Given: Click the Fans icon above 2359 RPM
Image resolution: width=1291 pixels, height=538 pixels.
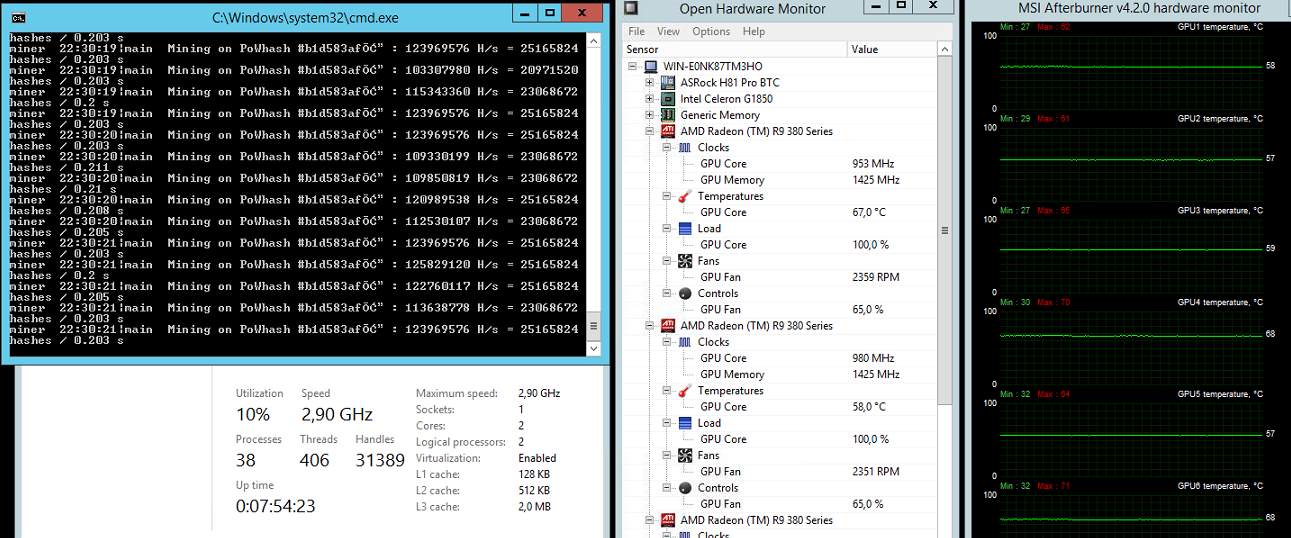Looking at the screenshot, I should [x=685, y=261].
